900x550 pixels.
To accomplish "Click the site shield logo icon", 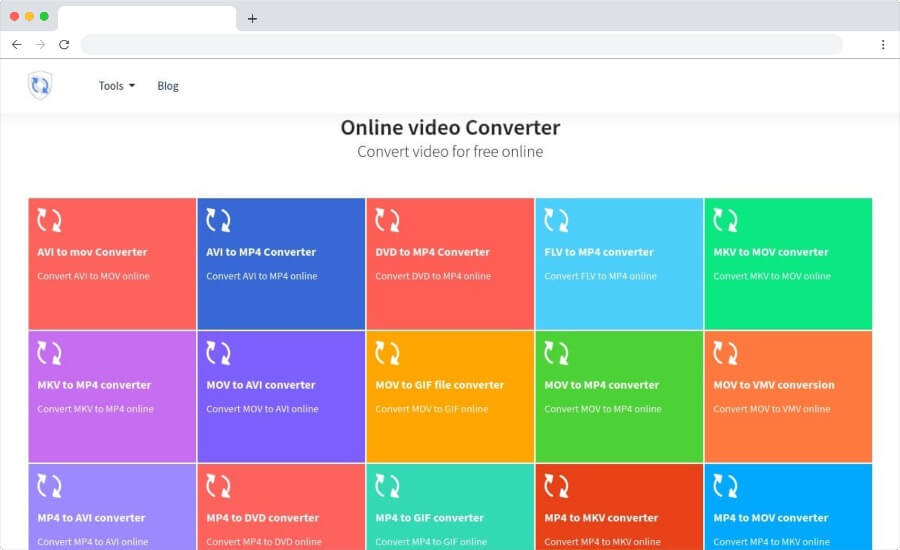I will [40, 86].
